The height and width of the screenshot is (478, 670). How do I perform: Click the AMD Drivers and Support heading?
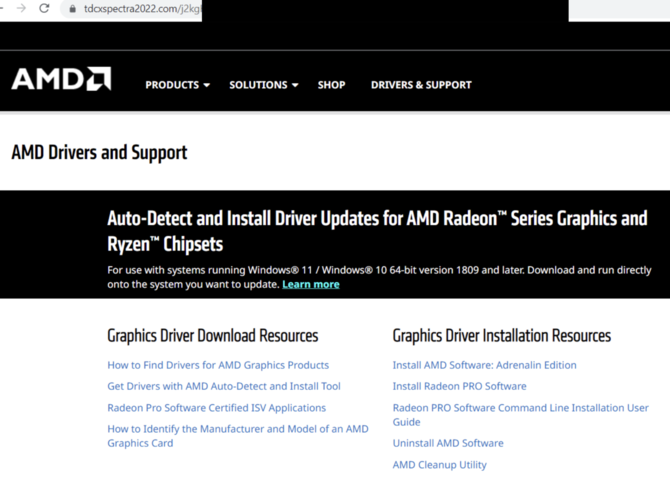[x=99, y=153]
